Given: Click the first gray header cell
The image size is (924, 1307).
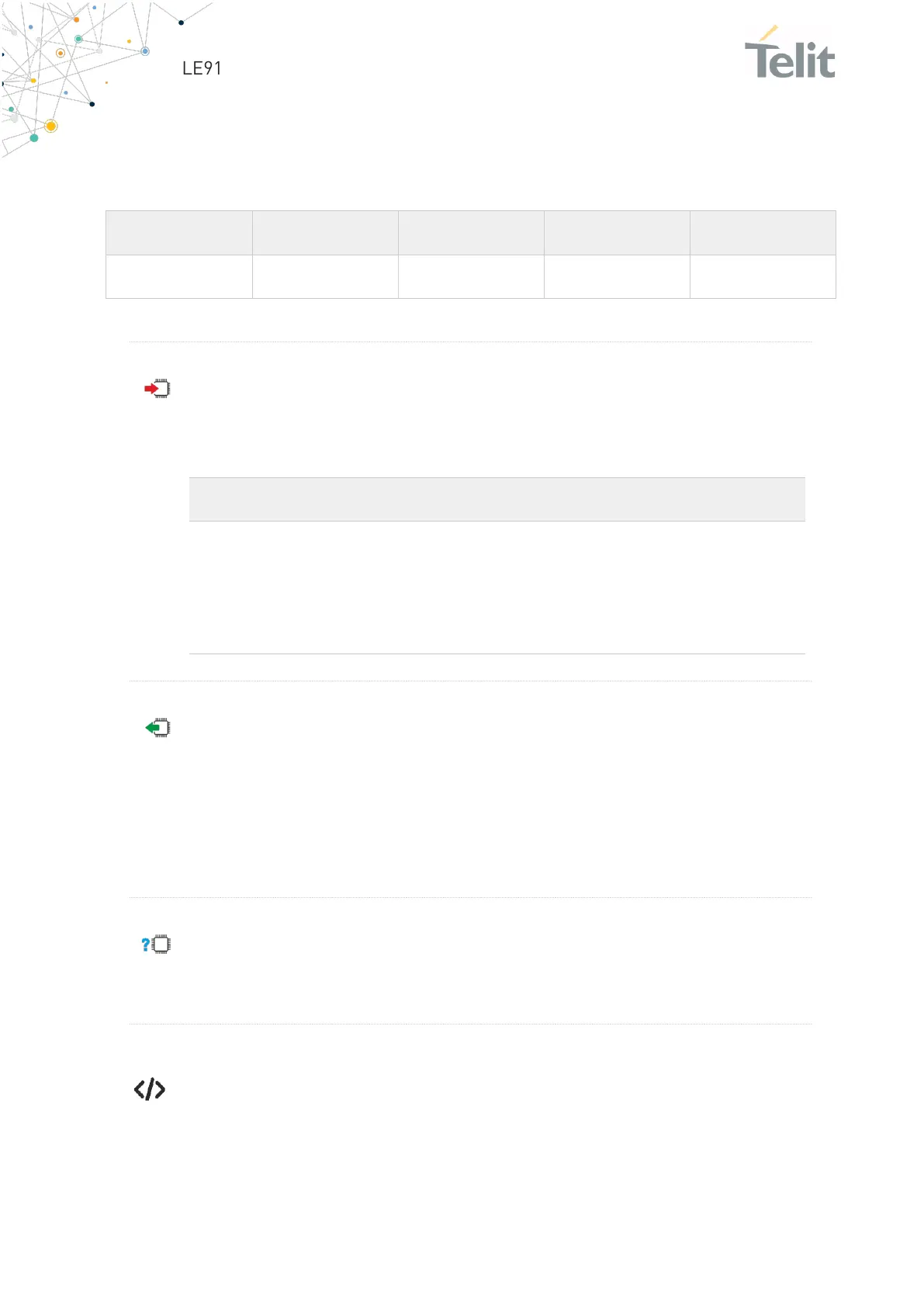Looking at the screenshot, I should [x=179, y=233].
